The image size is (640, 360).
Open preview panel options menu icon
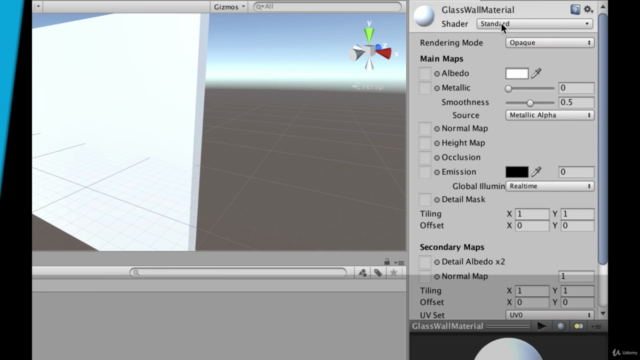point(596,326)
